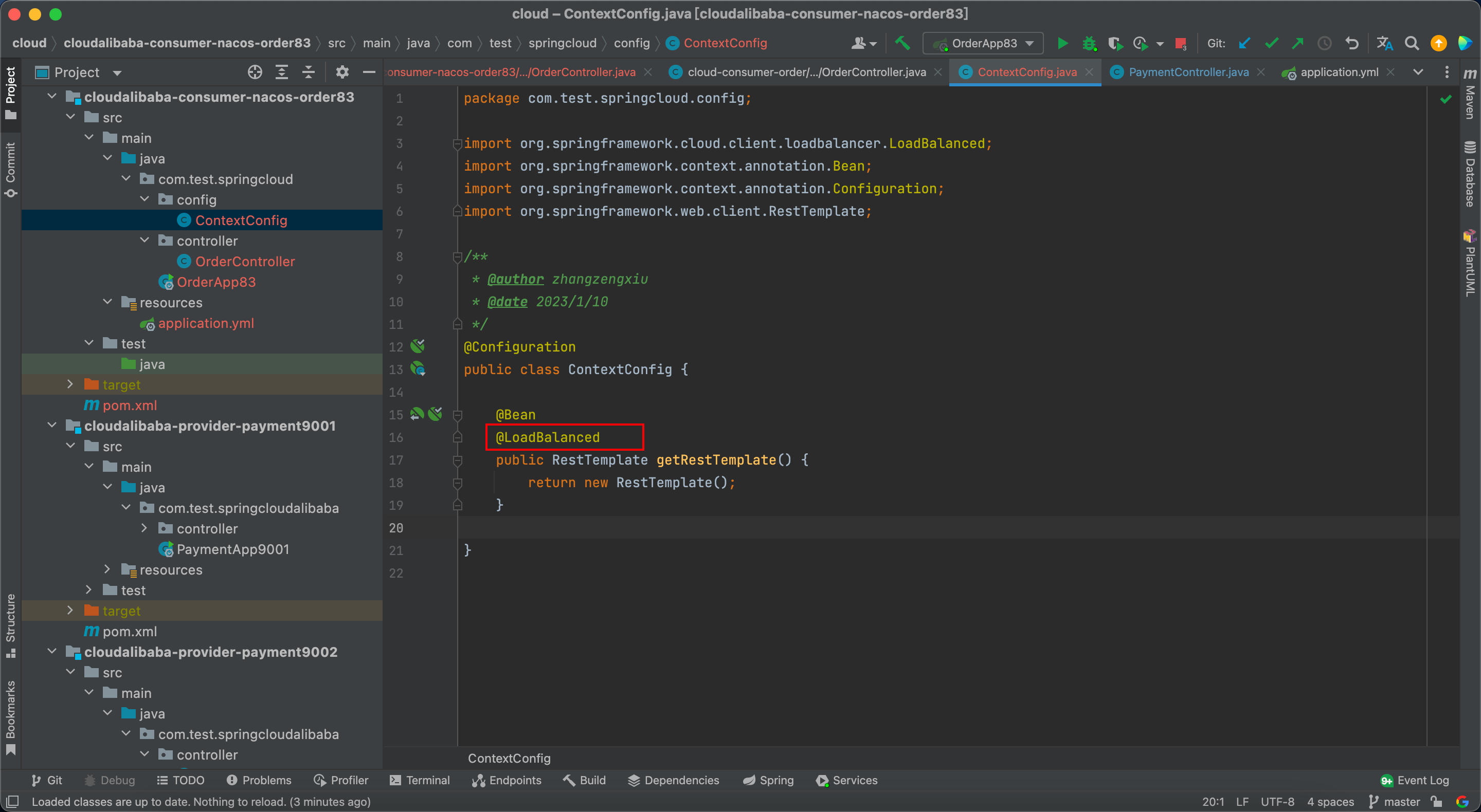Click the Build project hammer icon
The width and height of the screenshot is (1481, 812).
[x=902, y=43]
